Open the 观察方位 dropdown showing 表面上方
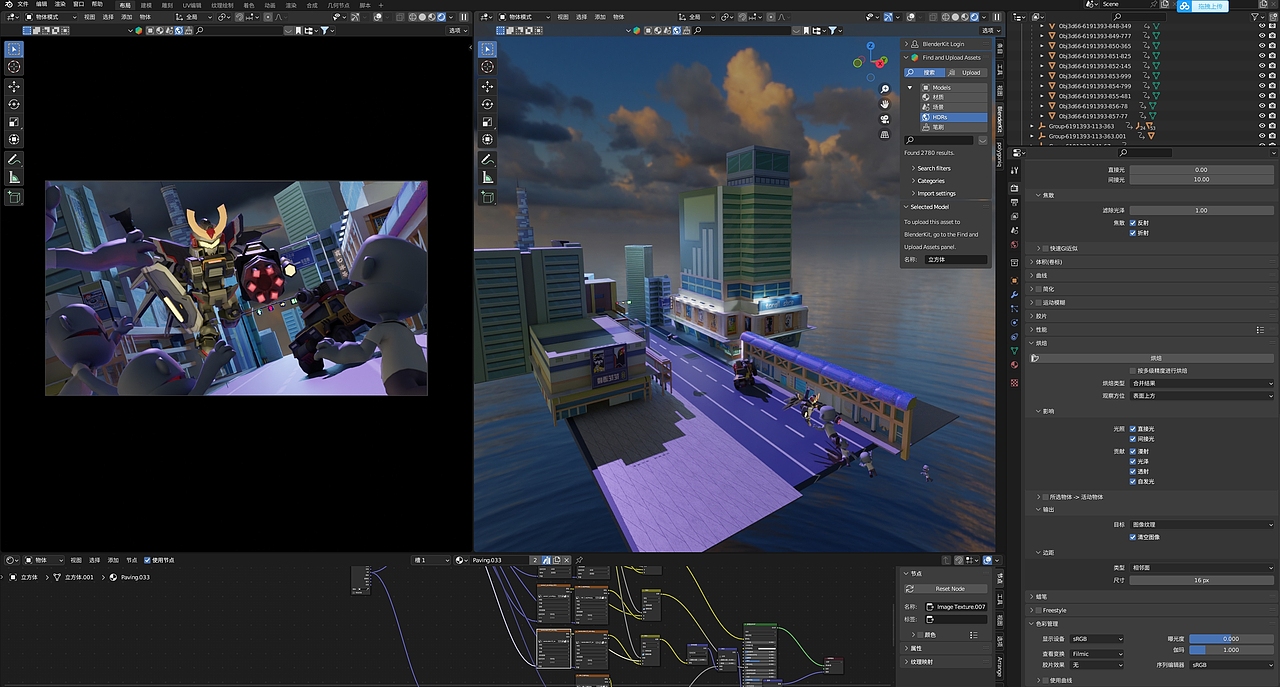 1203,396
